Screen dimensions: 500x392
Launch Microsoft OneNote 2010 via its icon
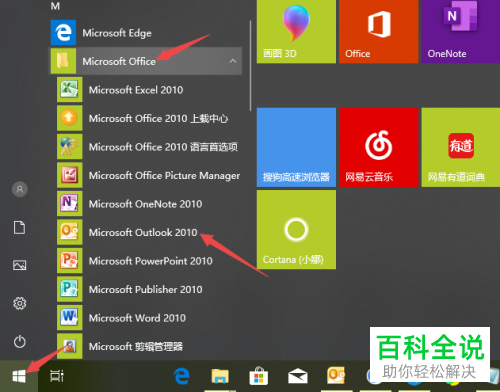(70, 204)
